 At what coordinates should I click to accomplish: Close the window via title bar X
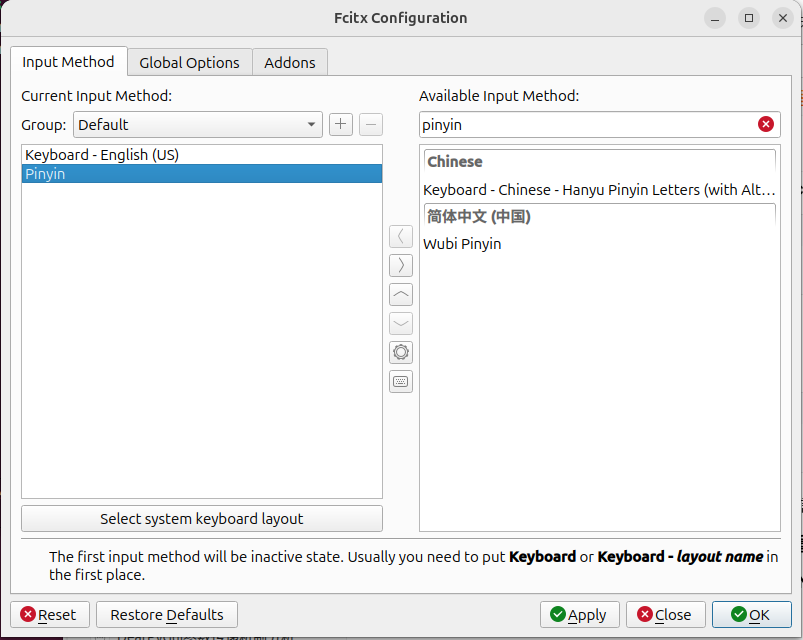783,18
